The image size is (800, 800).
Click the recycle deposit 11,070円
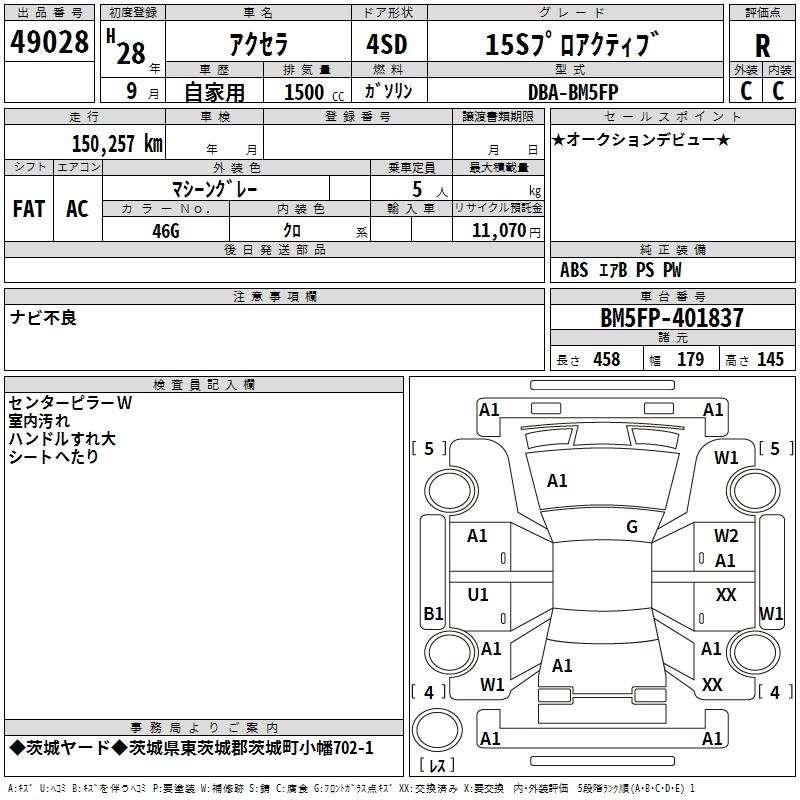point(506,231)
